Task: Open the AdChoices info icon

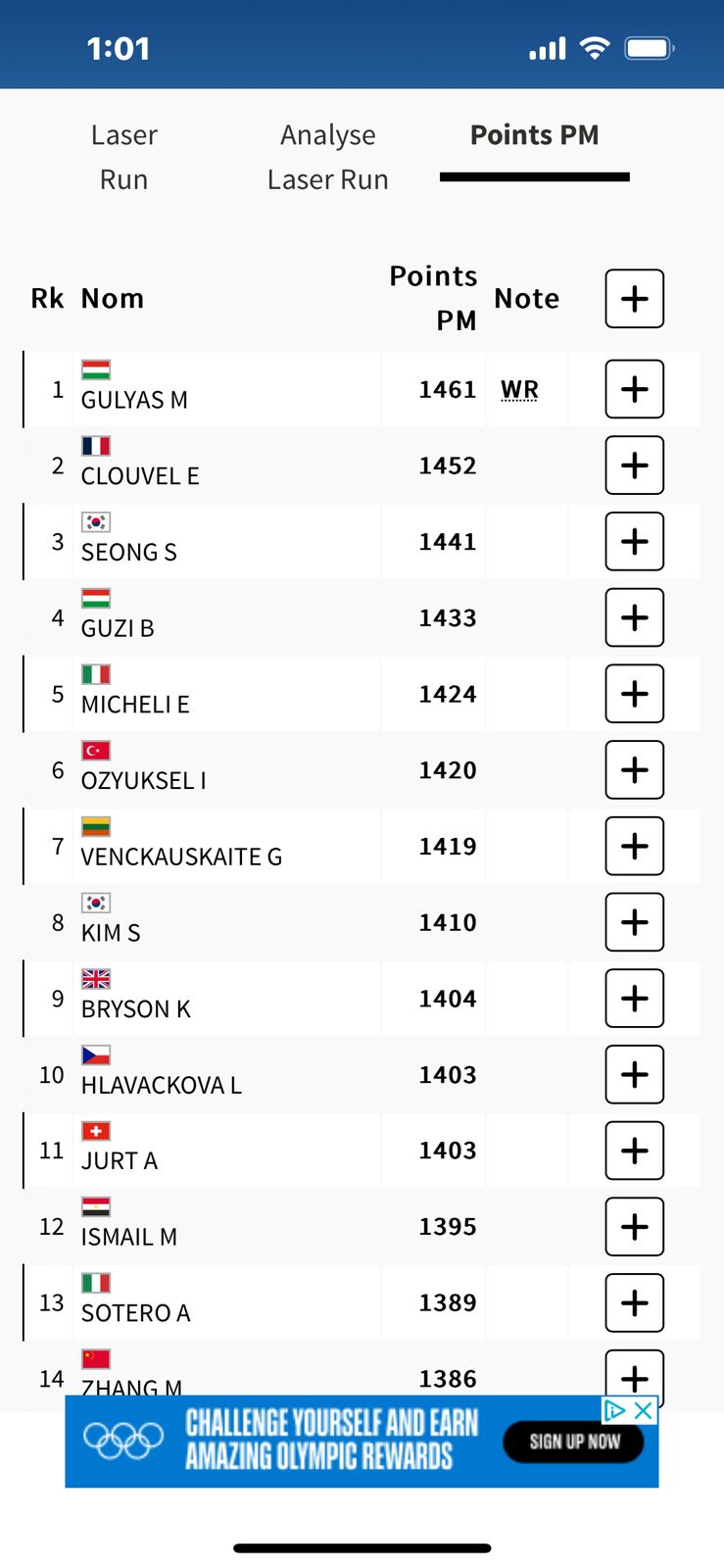Action: [615, 1410]
